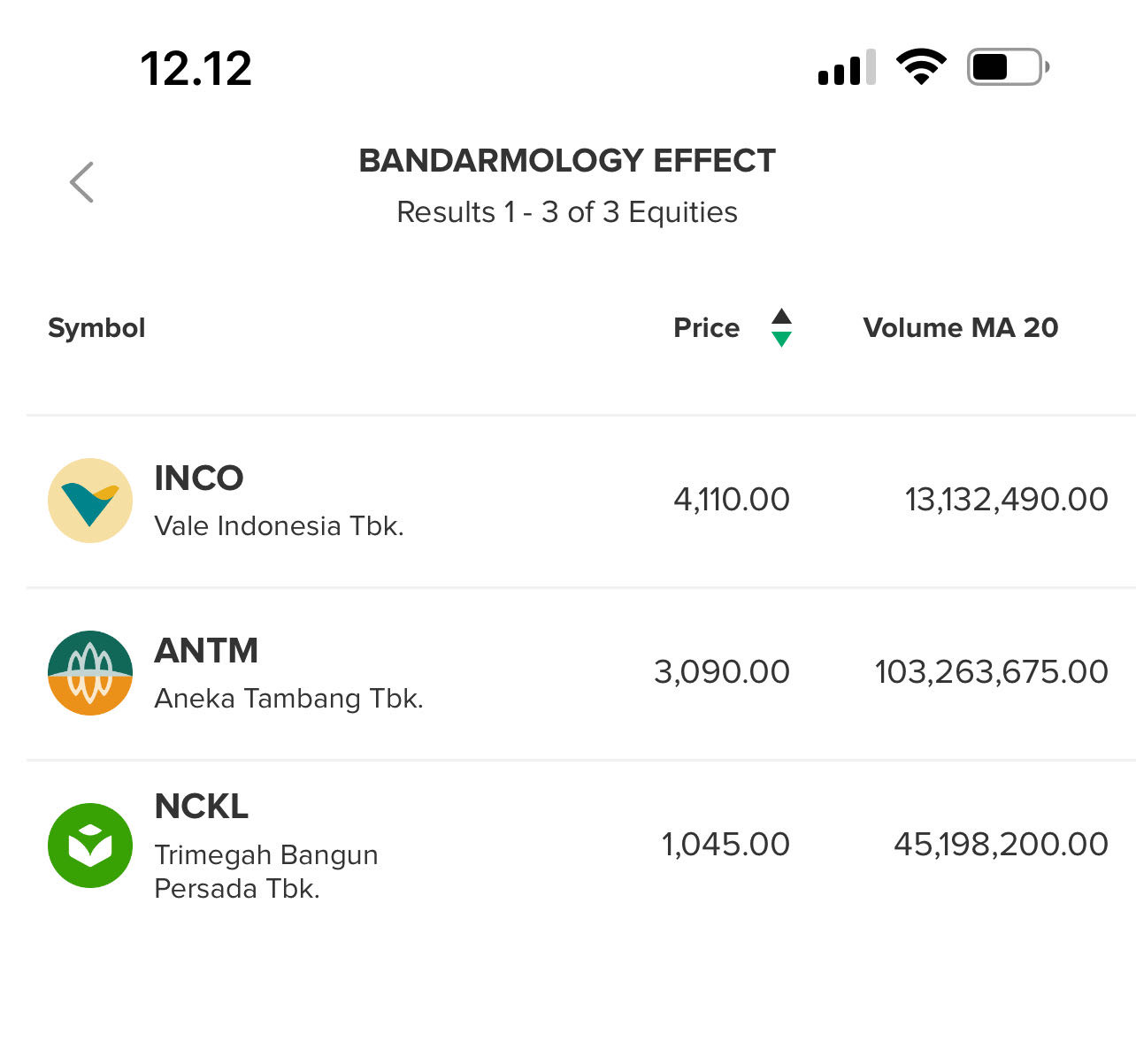Click the Results 1 - 3 of 3 Equities text

point(567,211)
